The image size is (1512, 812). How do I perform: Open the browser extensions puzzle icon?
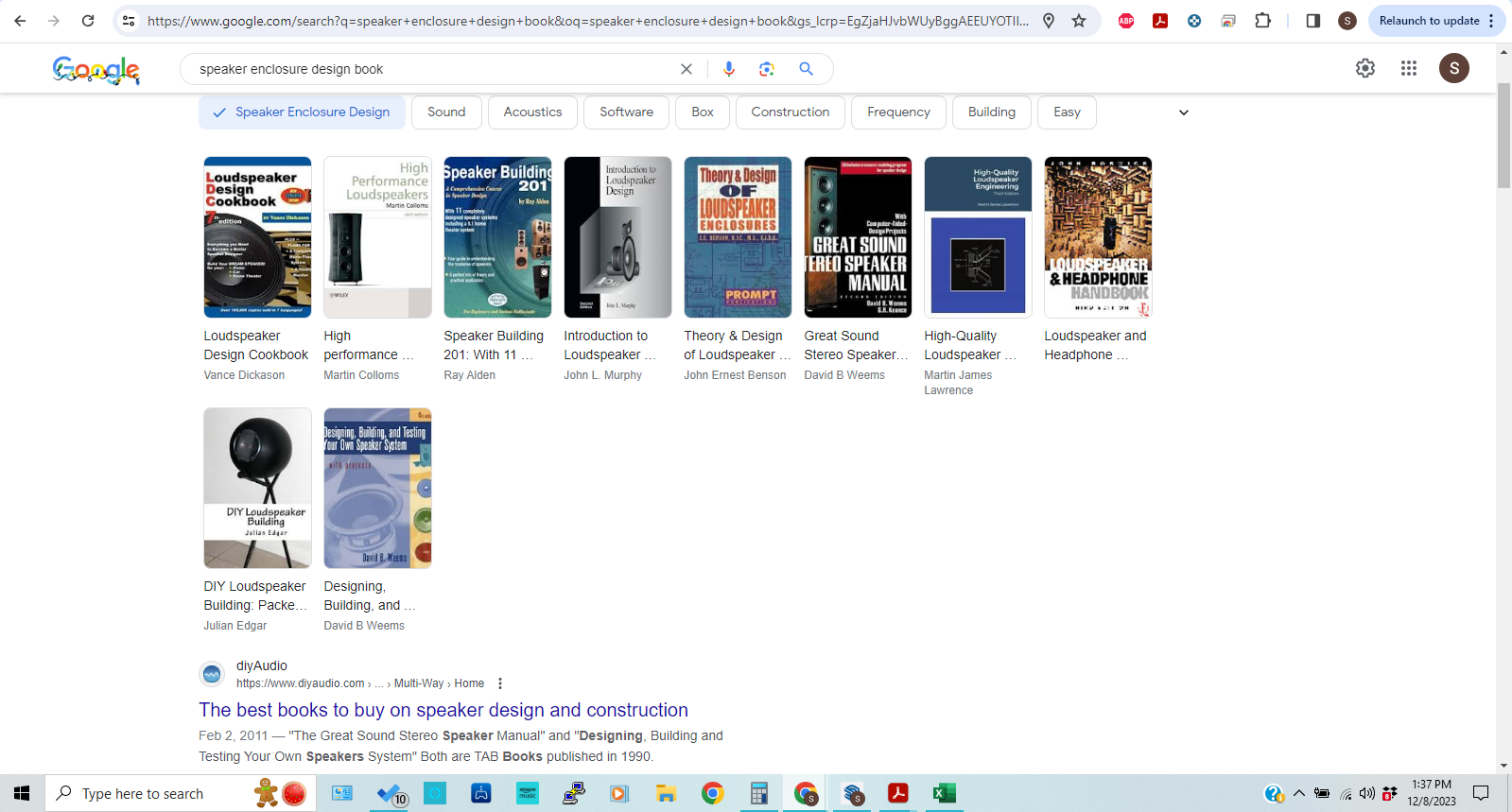click(1262, 21)
